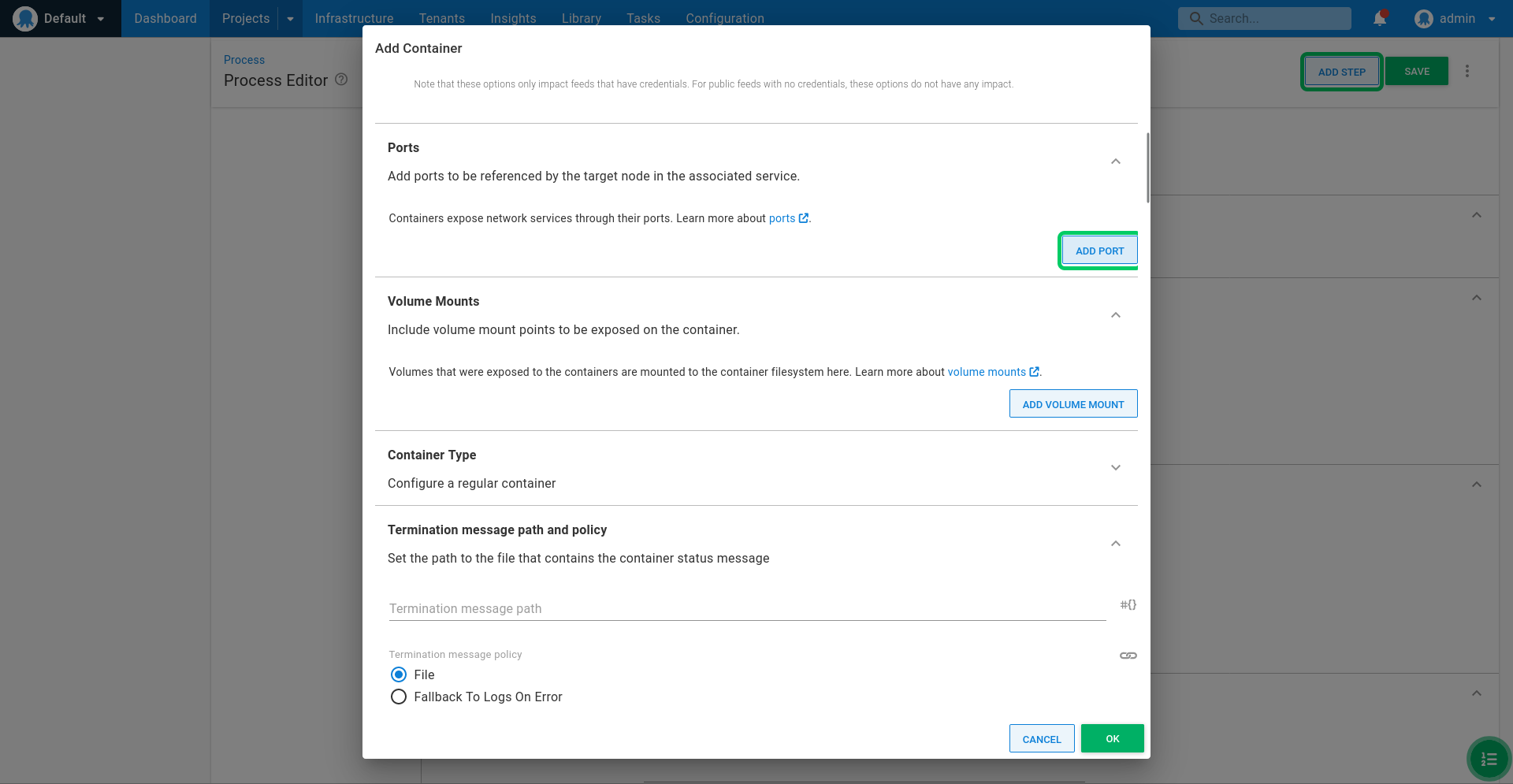
Task: Expand the Container Type section chevron
Action: 1116,468
